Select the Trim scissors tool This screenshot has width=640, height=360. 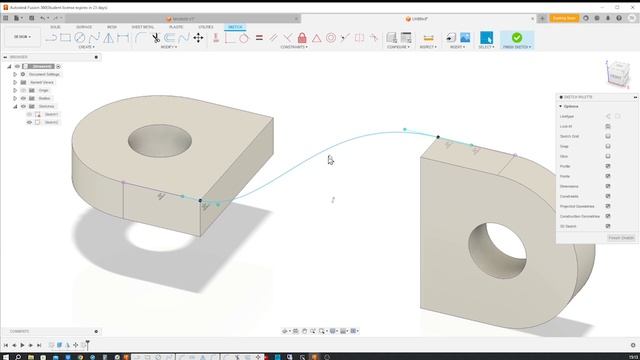(156, 38)
